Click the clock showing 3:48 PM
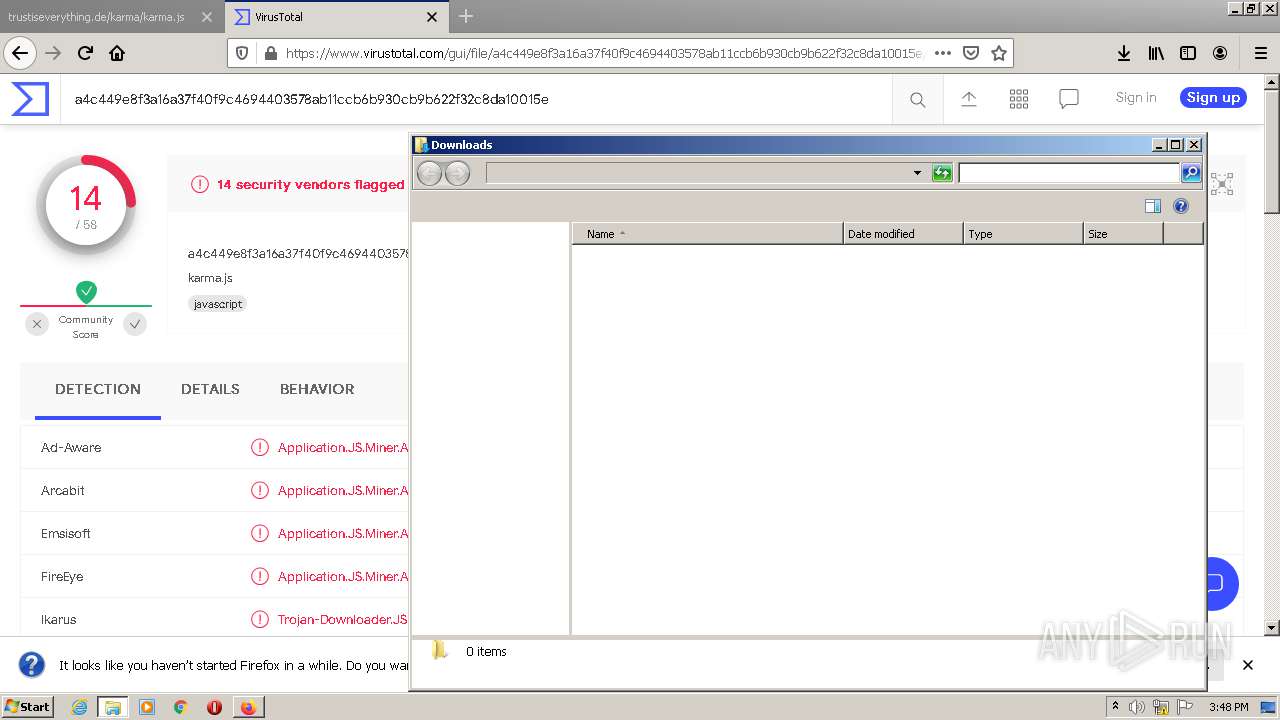This screenshot has height=720, width=1280. pyautogui.click(x=1228, y=707)
